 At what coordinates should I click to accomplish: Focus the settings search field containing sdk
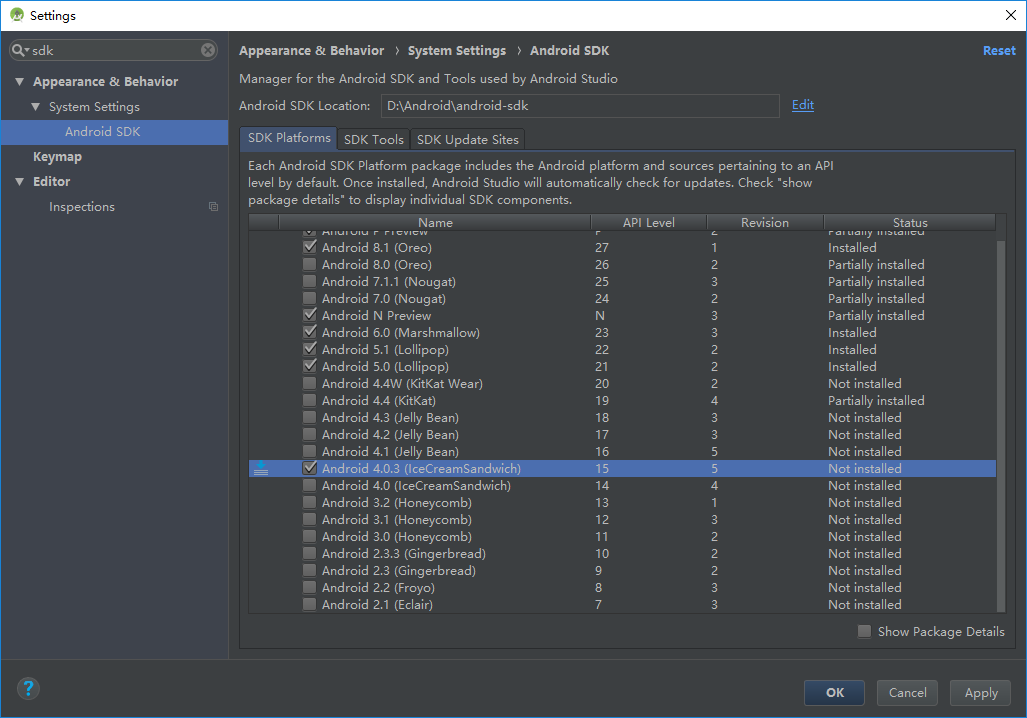coord(115,50)
